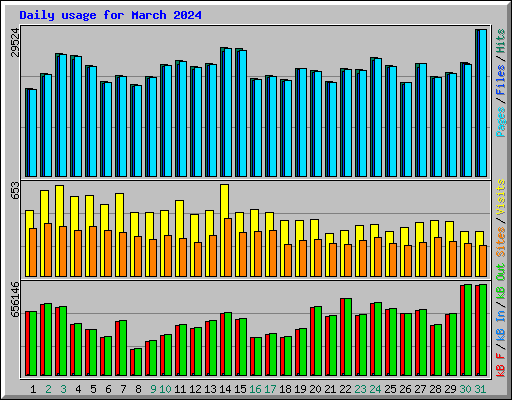Click the 'Sites' legend label

point(501,242)
